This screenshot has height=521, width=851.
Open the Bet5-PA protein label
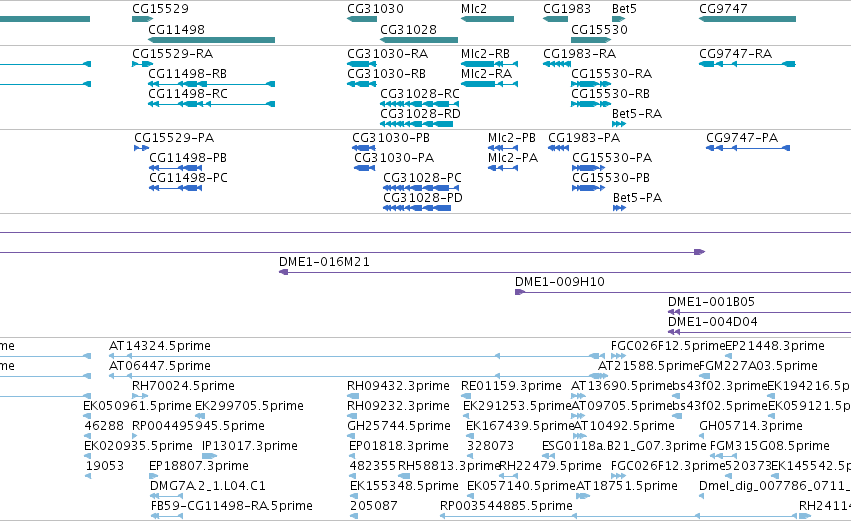point(637,198)
